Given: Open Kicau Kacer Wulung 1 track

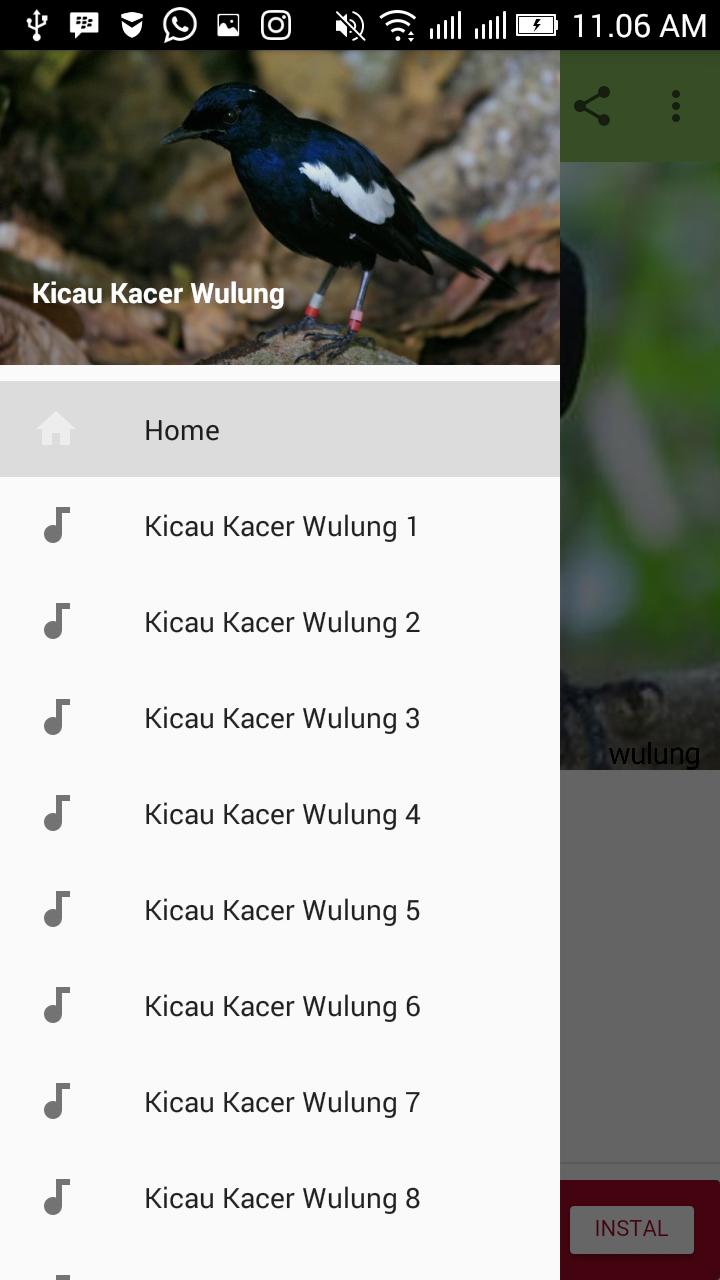Looking at the screenshot, I should click(x=280, y=525).
